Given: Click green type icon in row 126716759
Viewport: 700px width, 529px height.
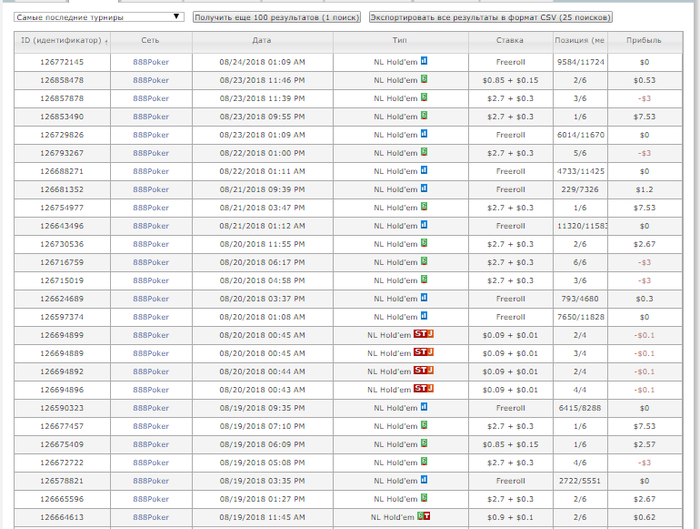Looking at the screenshot, I should pyautogui.click(x=424, y=261).
